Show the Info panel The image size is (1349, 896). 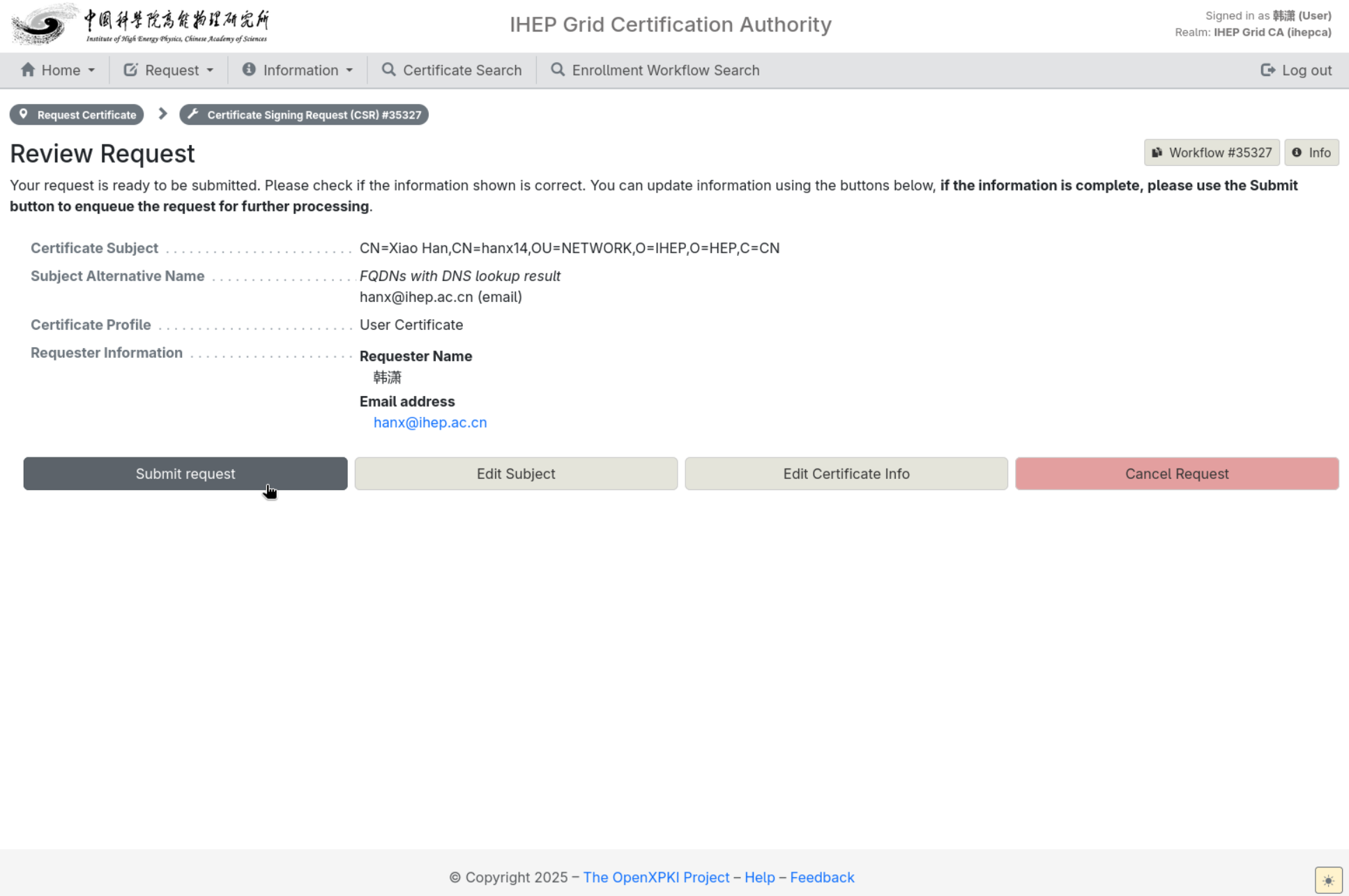point(1311,153)
